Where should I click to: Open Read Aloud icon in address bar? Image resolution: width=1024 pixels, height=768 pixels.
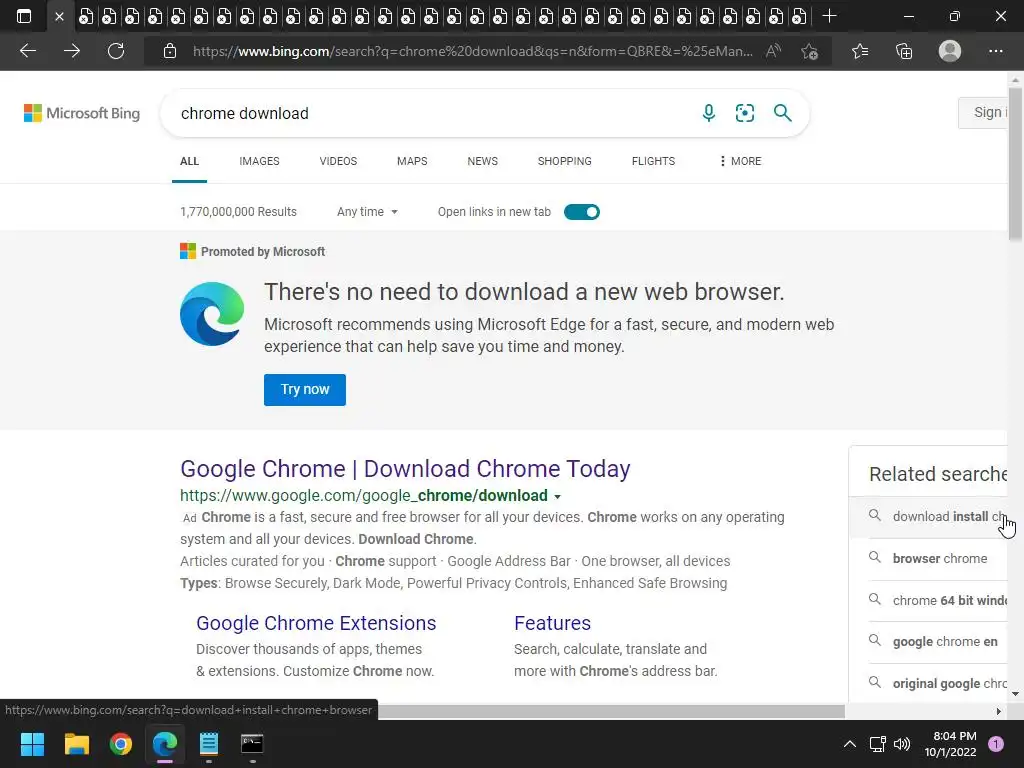click(773, 51)
